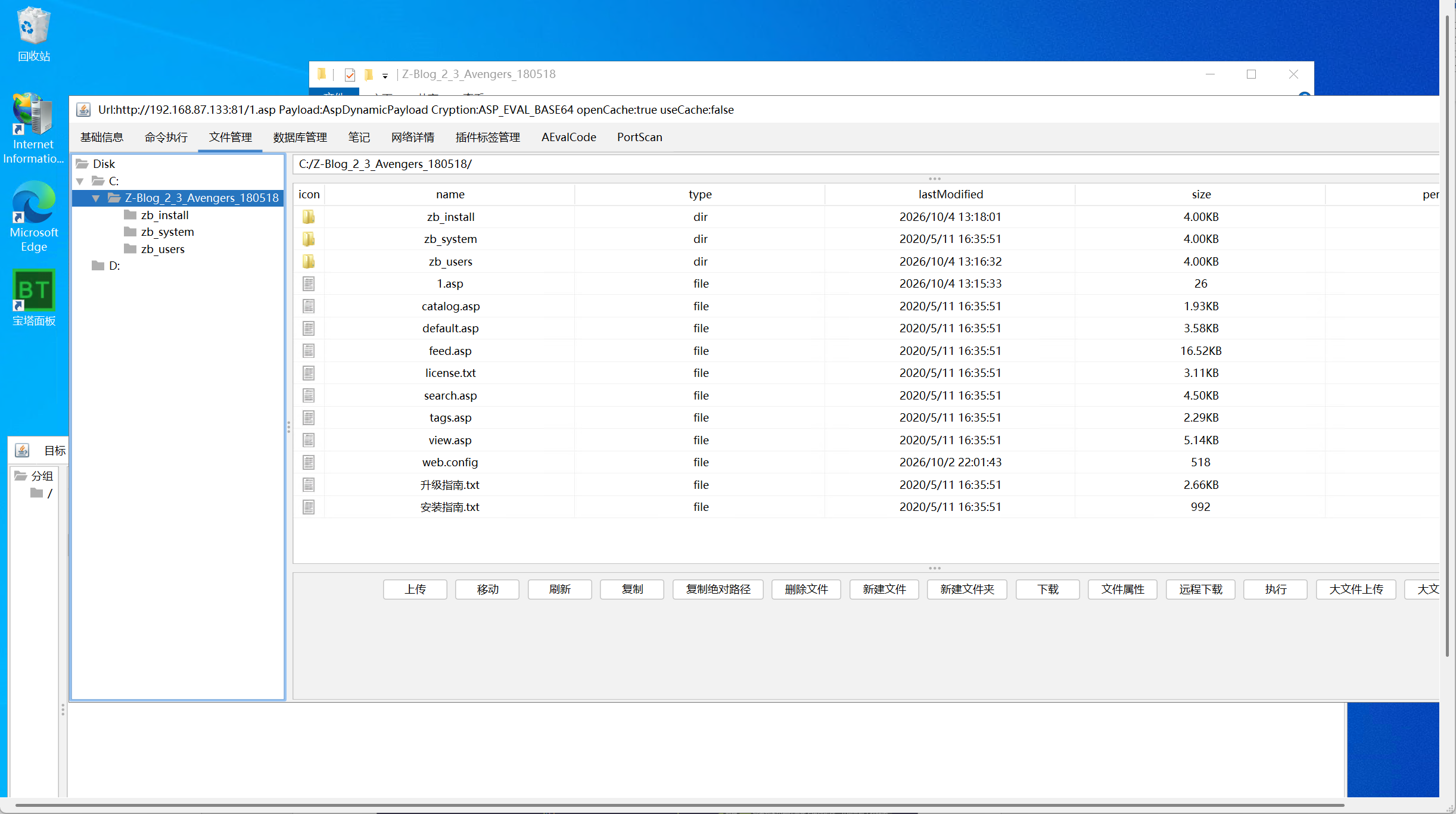
Task: Open the PortScan tab
Action: tap(640, 137)
